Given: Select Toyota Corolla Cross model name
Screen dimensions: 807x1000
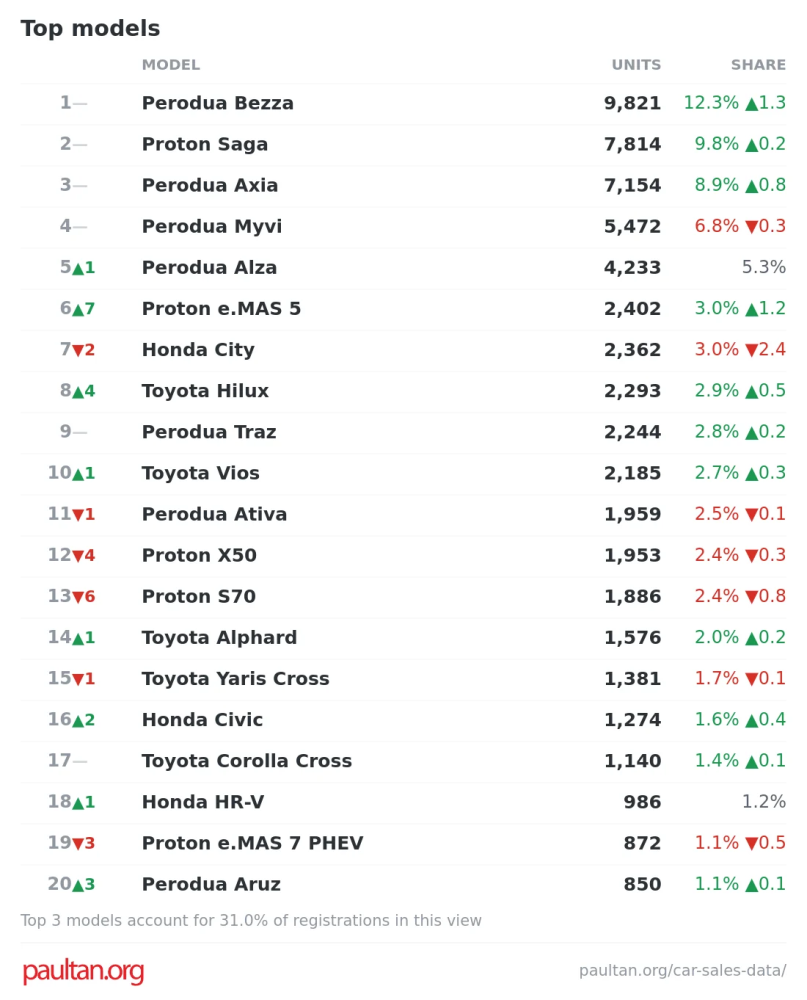Looking at the screenshot, I should (x=247, y=761).
